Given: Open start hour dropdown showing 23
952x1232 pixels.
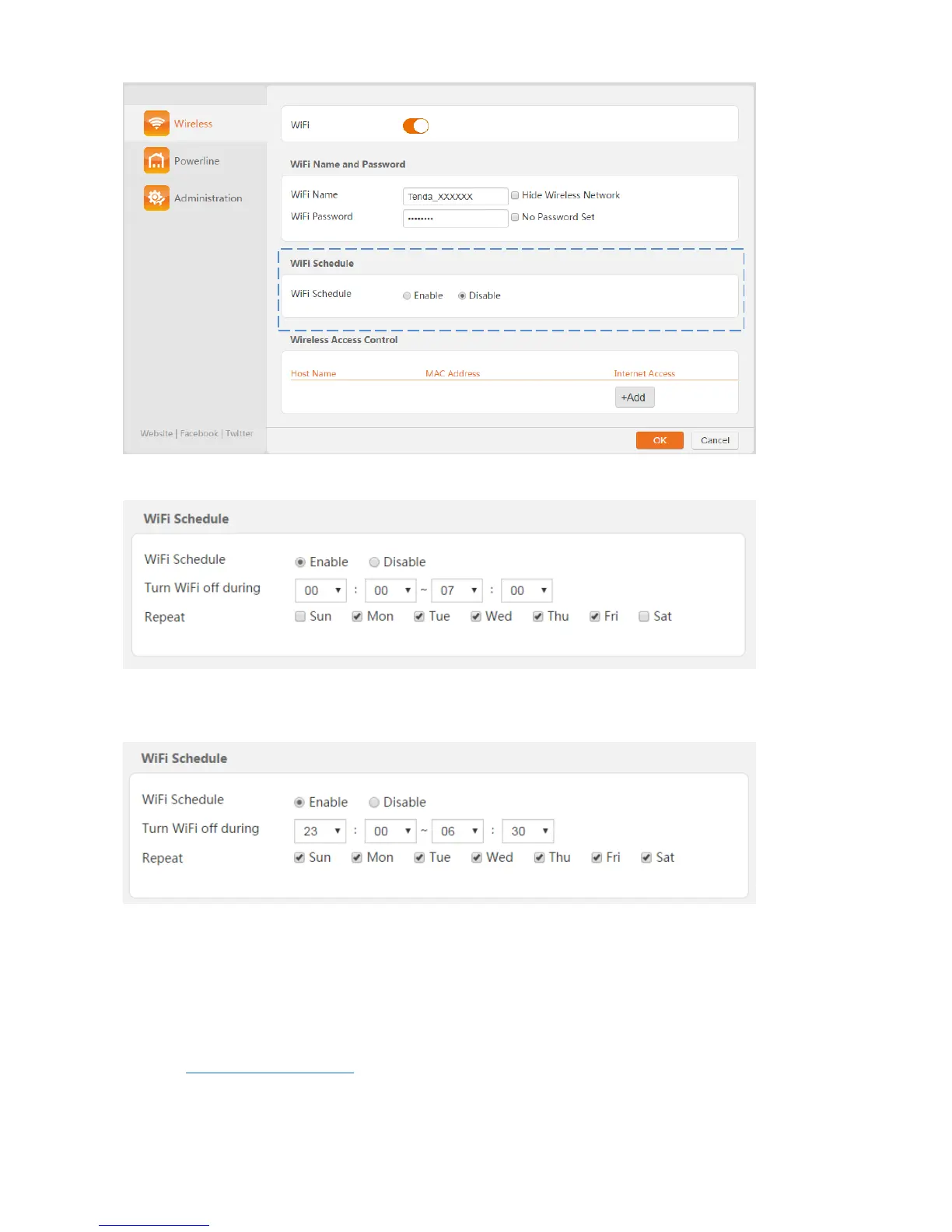Looking at the screenshot, I should 320,831.
